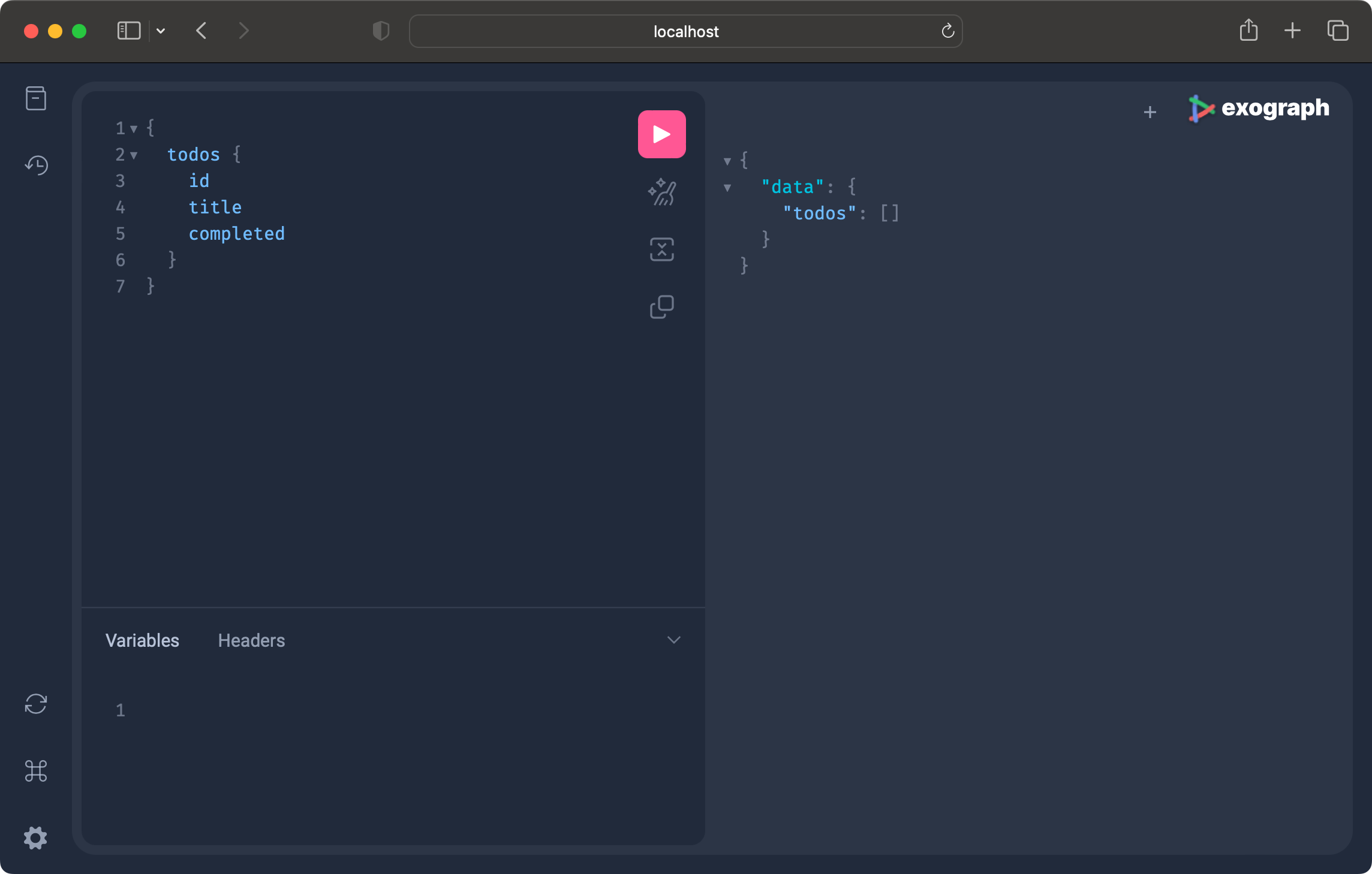The width and height of the screenshot is (1372, 874).
Task: Reload the localhost page in Safari
Action: coord(947,31)
